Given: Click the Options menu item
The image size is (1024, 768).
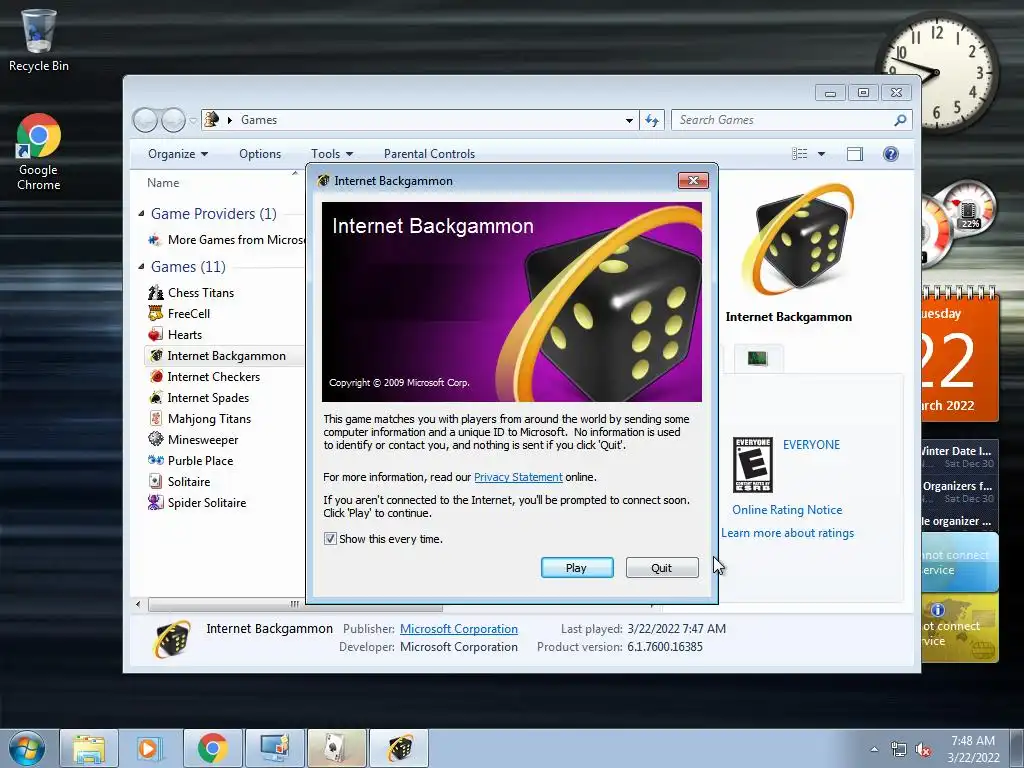Looking at the screenshot, I should [x=260, y=153].
